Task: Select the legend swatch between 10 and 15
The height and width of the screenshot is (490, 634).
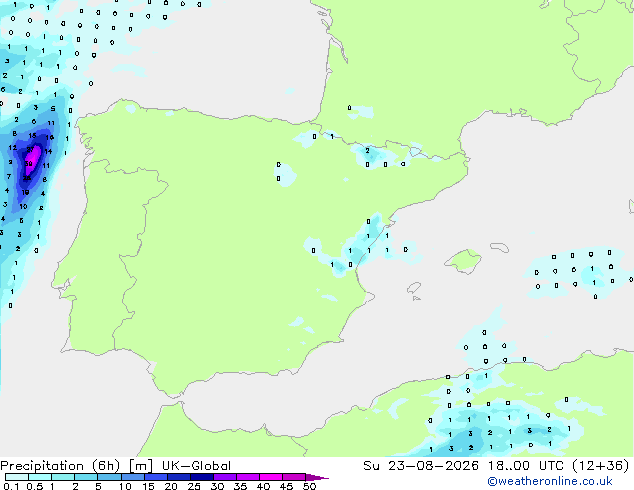Action: (x=133, y=477)
